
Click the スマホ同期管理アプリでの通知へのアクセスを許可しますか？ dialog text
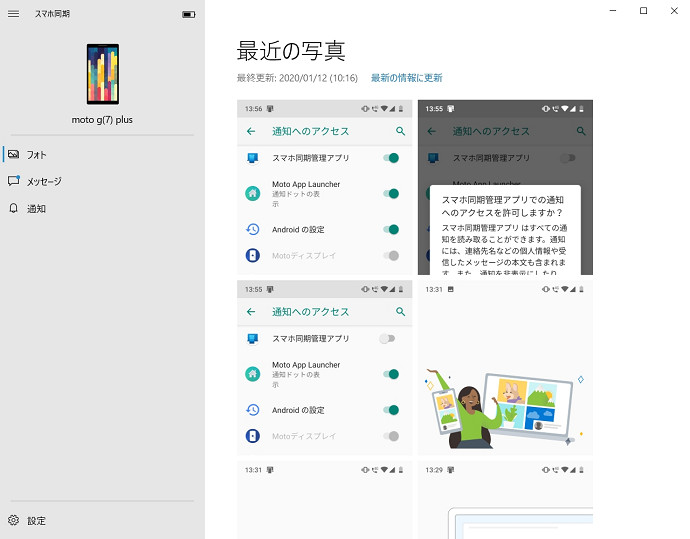click(x=503, y=206)
